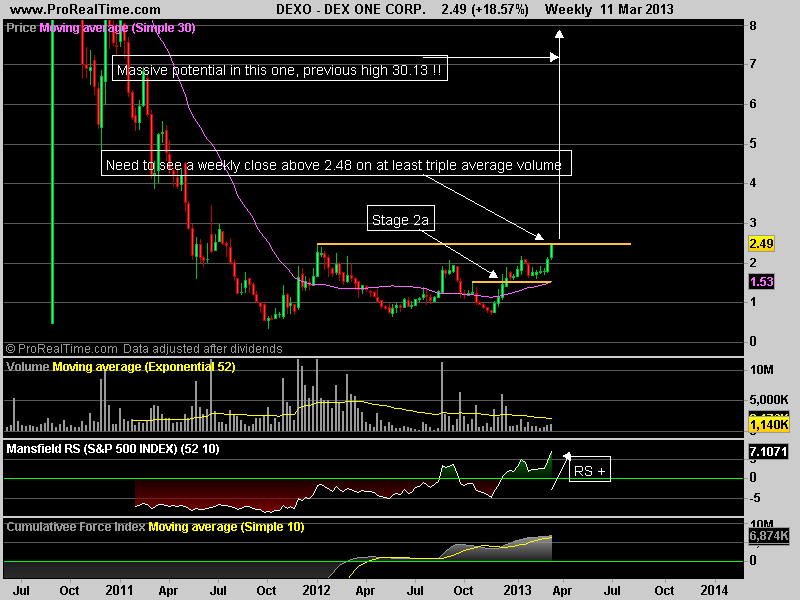Click the 2012 marker on the time axis
The width and height of the screenshot is (800, 600).
click(x=316, y=590)
